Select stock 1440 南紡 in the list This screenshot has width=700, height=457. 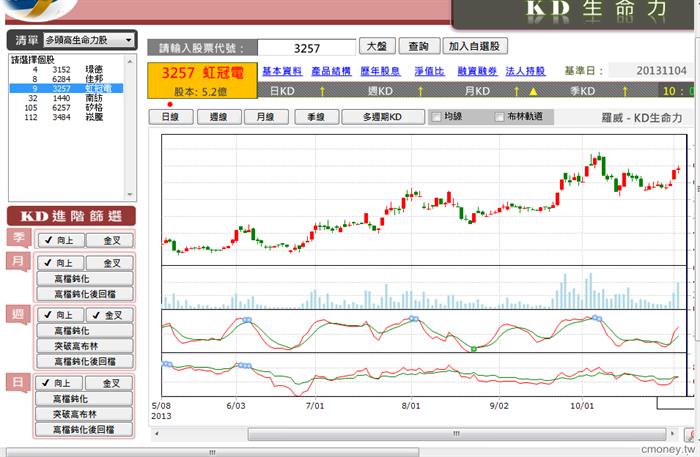pos(66,98)
